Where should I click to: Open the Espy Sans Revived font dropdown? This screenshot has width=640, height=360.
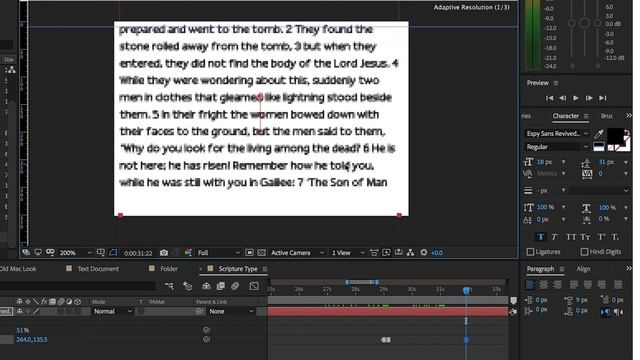tap(557, 133)
